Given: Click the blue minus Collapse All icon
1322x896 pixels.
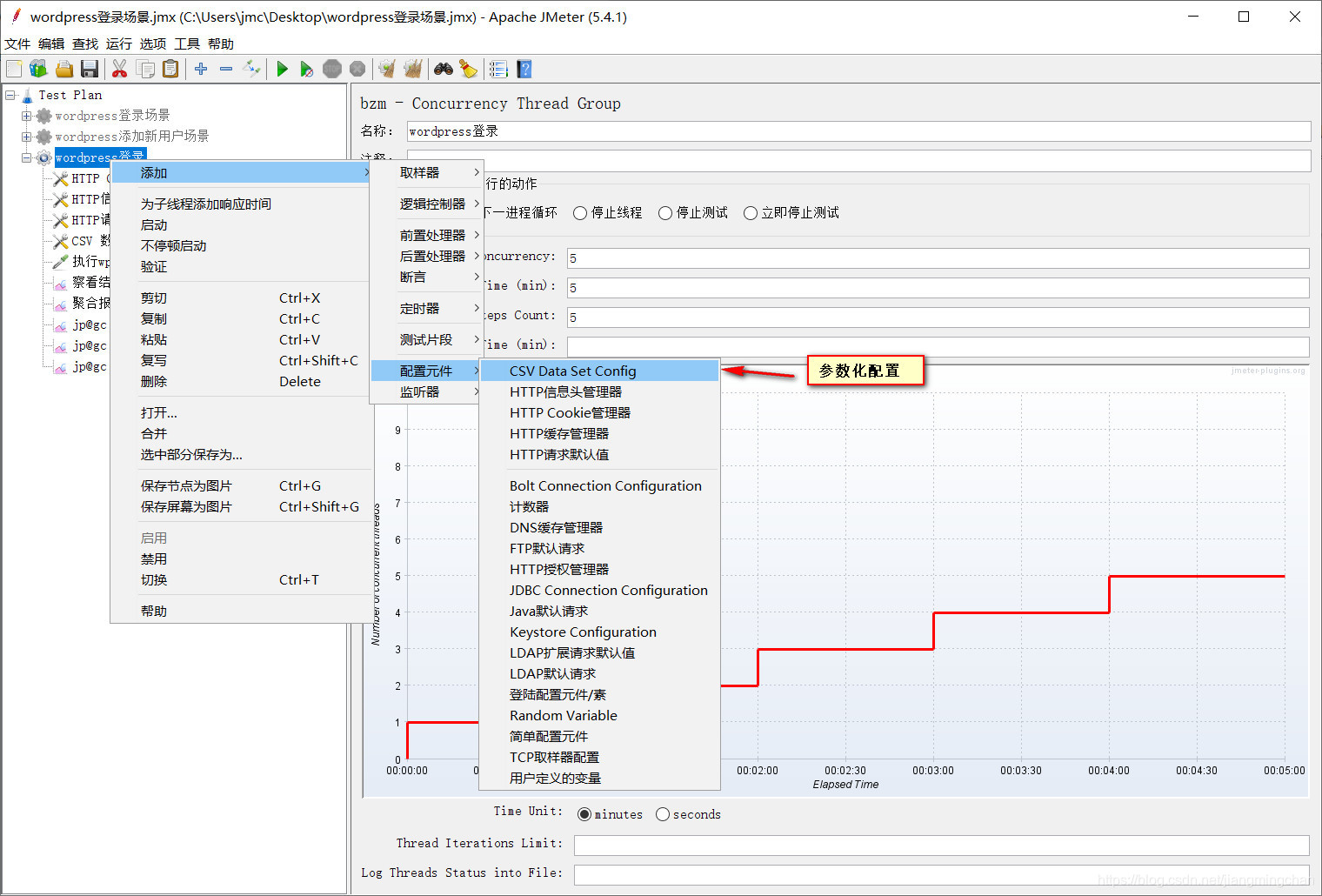Looking at the screenshot, I should click(x=226, y=69).
